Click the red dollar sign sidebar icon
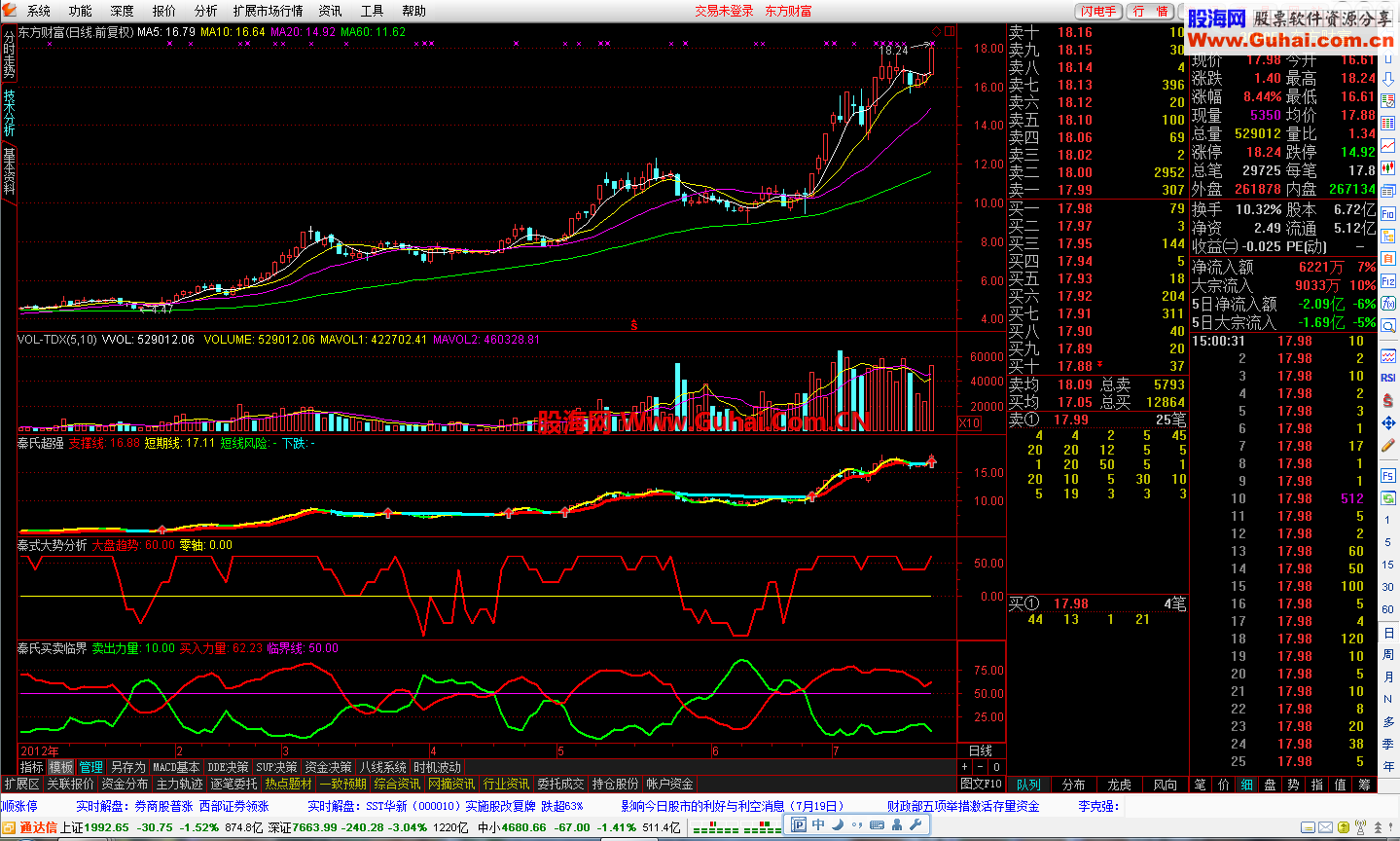Screen dimensions: 1400x841 pos(1388,401)
